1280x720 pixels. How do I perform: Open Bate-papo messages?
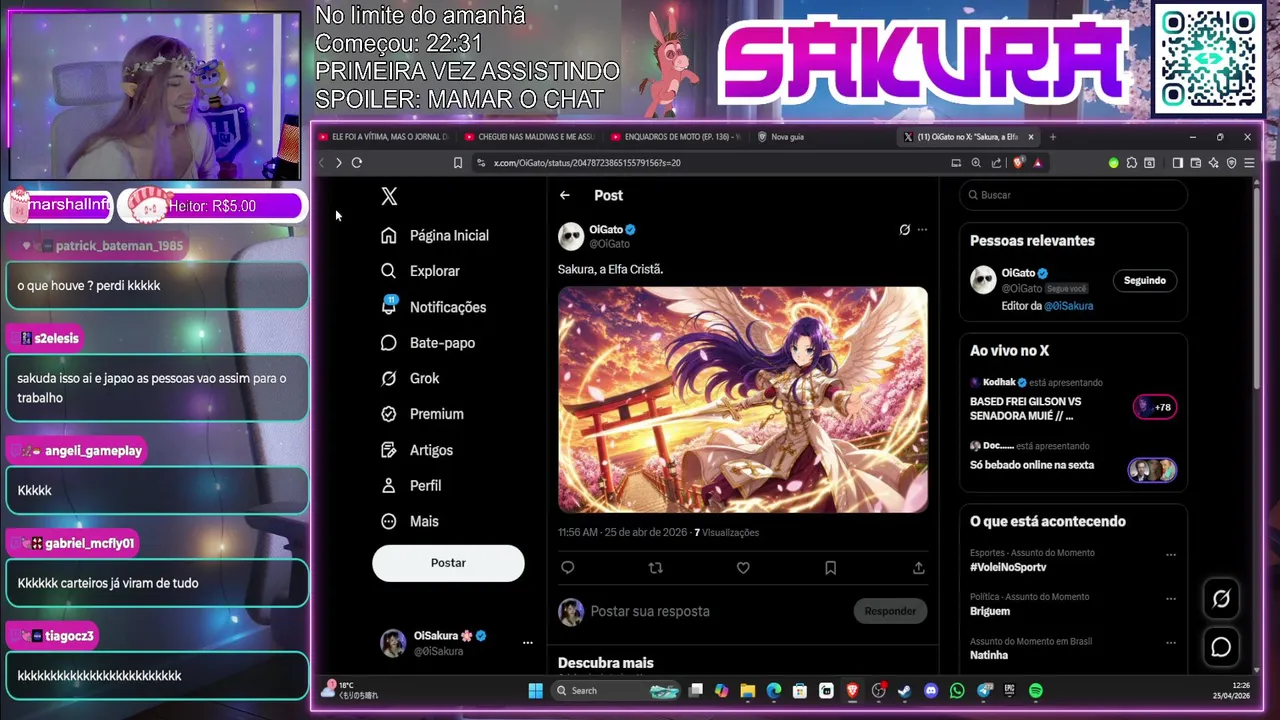pyautogui.click(x=428, y=343)
